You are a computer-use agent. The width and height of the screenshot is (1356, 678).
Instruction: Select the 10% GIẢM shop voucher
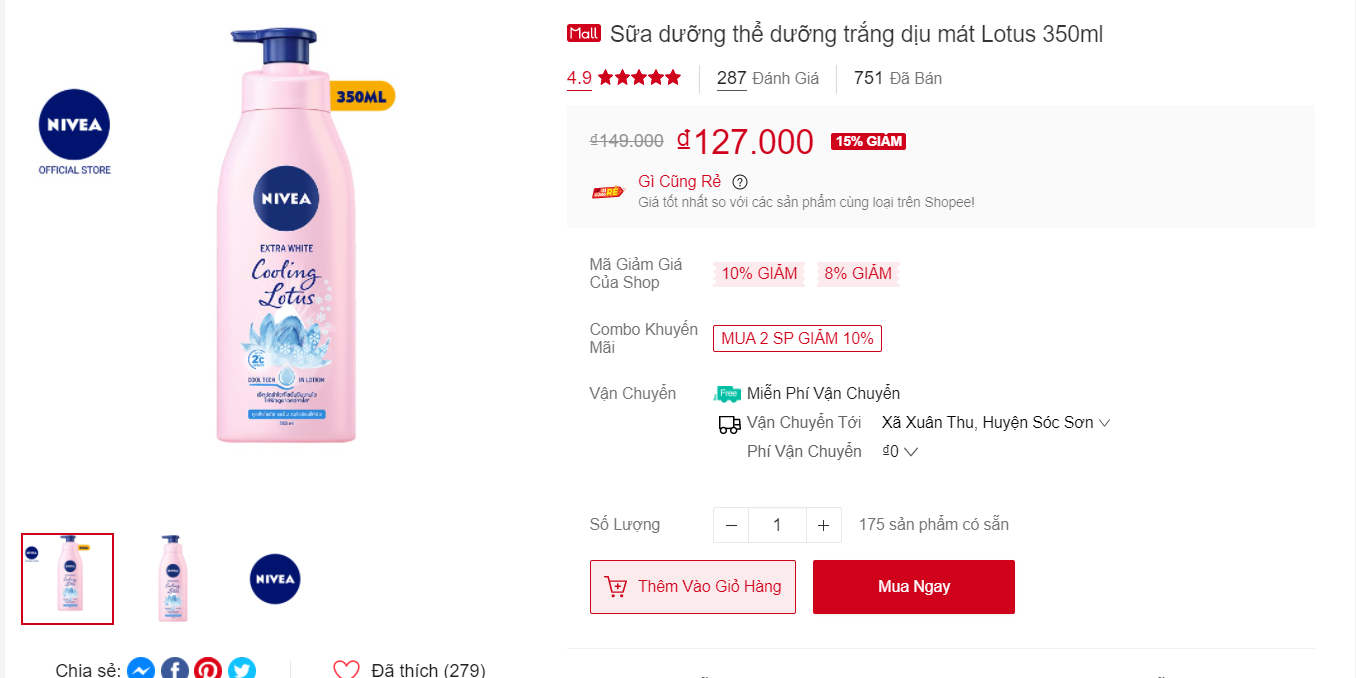tap(759, 274)
